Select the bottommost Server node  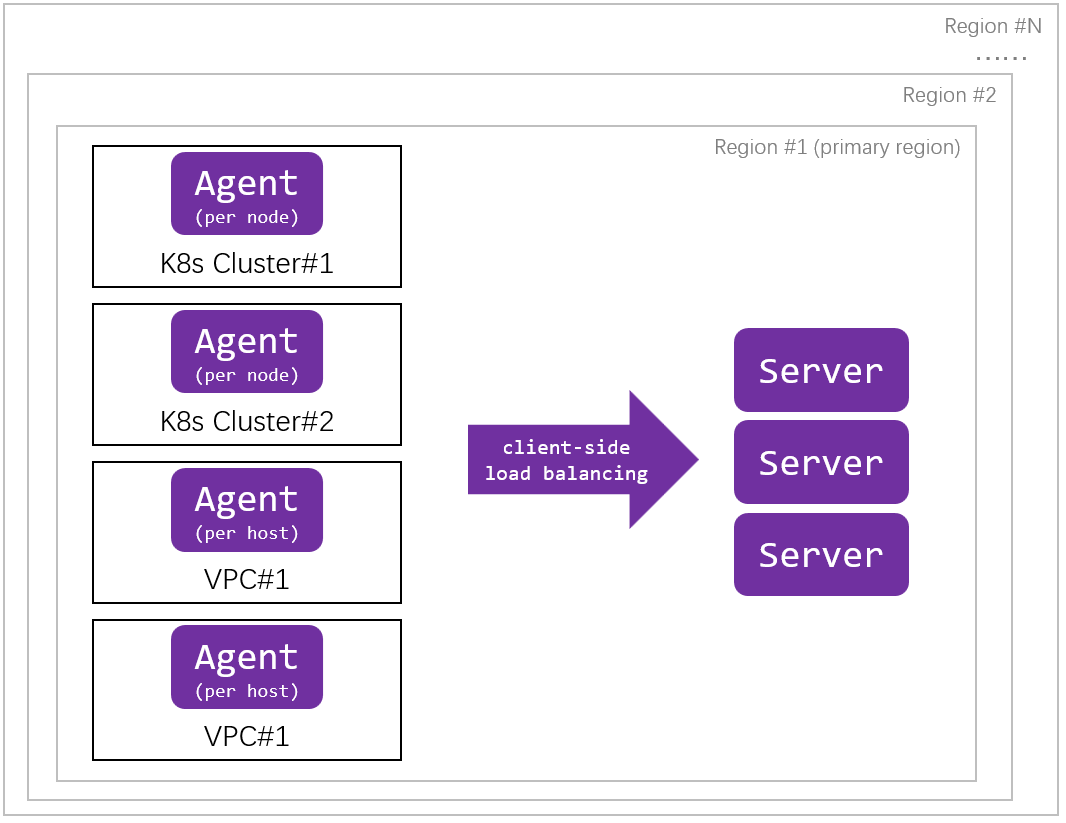point(820,554)
